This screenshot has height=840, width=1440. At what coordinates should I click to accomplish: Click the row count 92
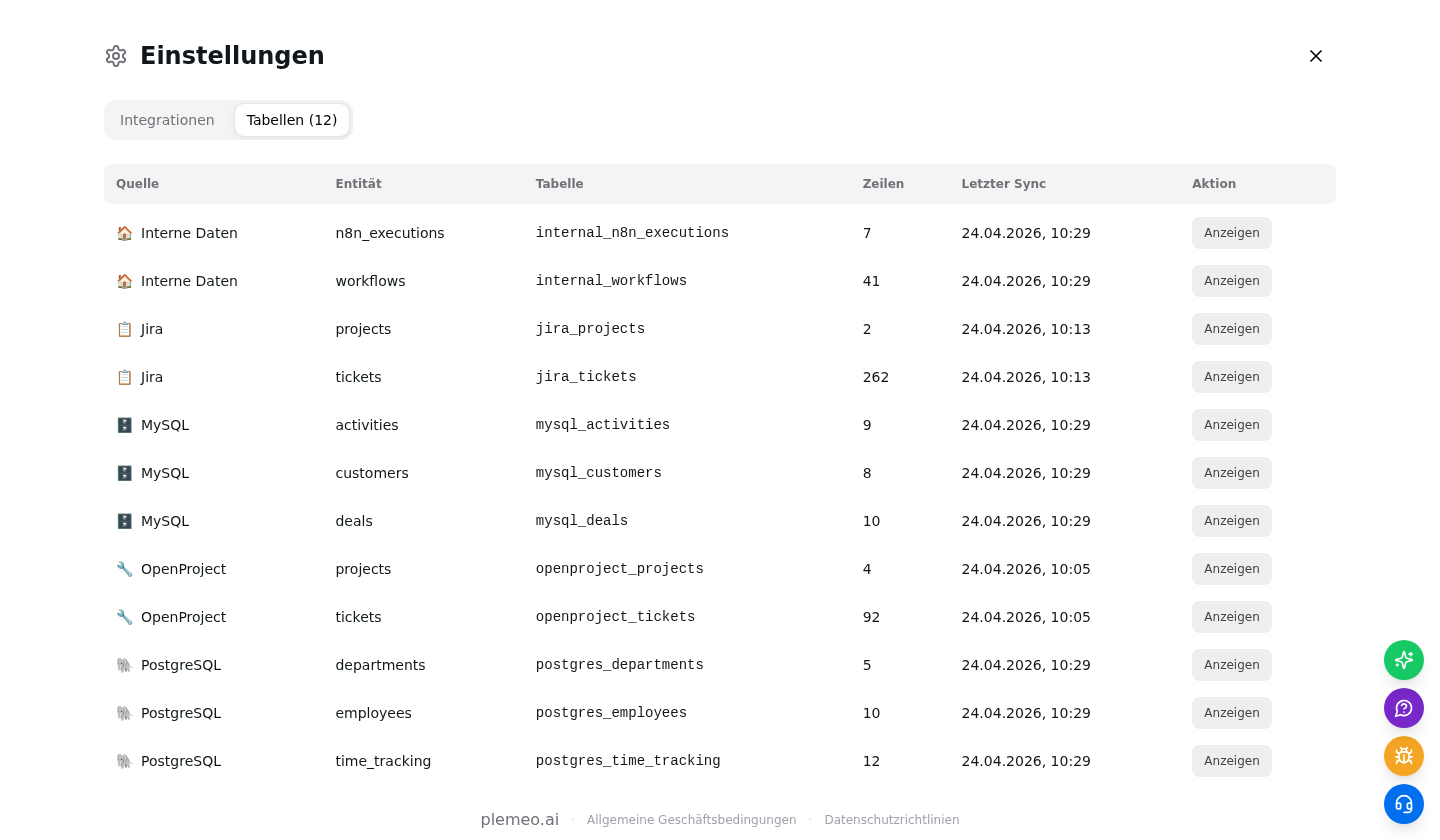(x=872, y=617)
